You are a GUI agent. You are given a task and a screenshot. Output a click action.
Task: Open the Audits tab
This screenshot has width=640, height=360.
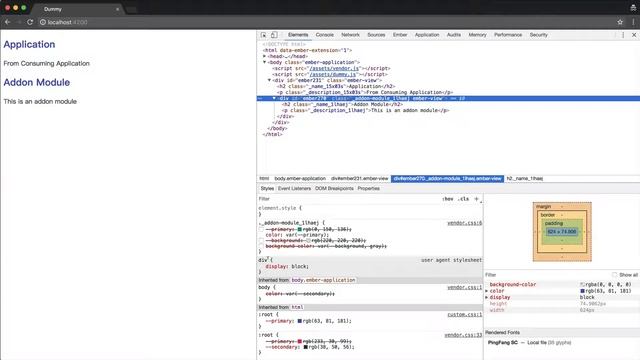pyautogui.click(x=453, y=35)
